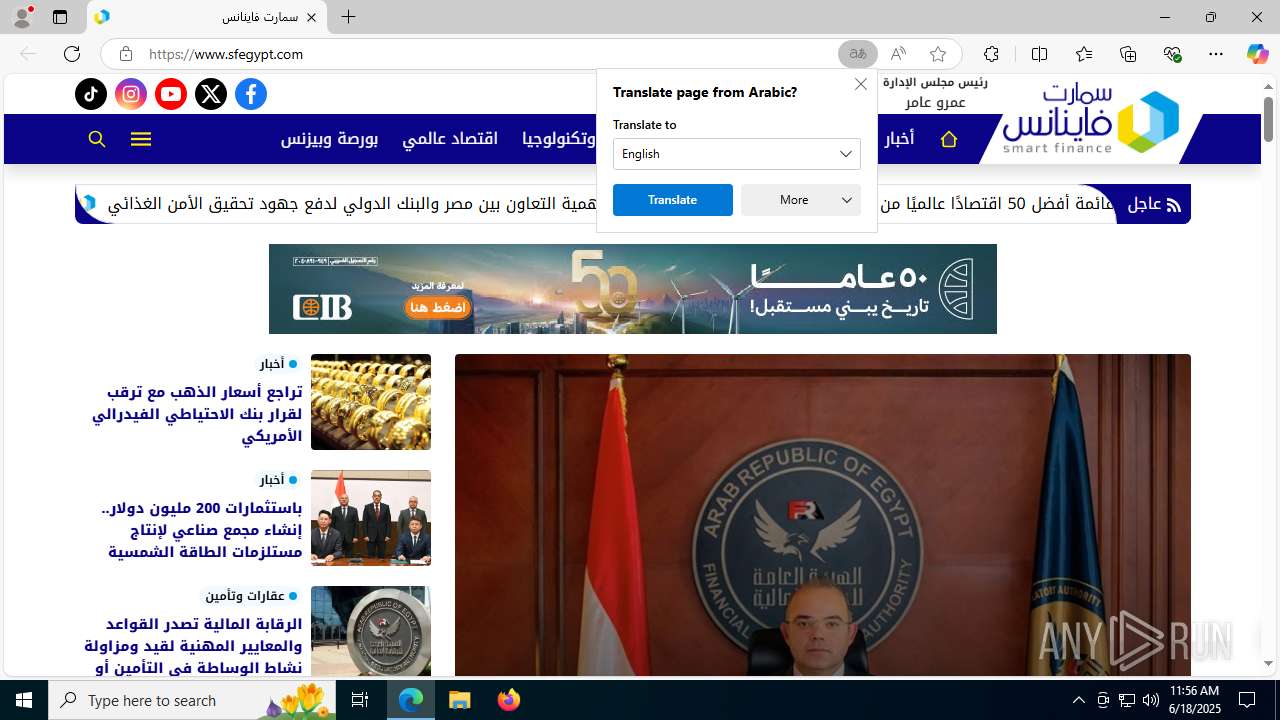
Task: Toggle Split screen icon
Action: point(1040,54)
